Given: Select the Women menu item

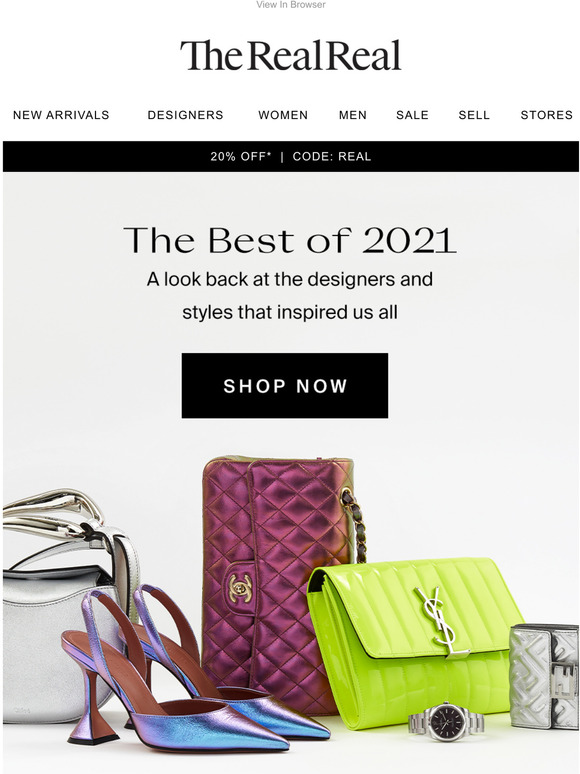Looking at the screenshot, I should click(x=283, y=115).
